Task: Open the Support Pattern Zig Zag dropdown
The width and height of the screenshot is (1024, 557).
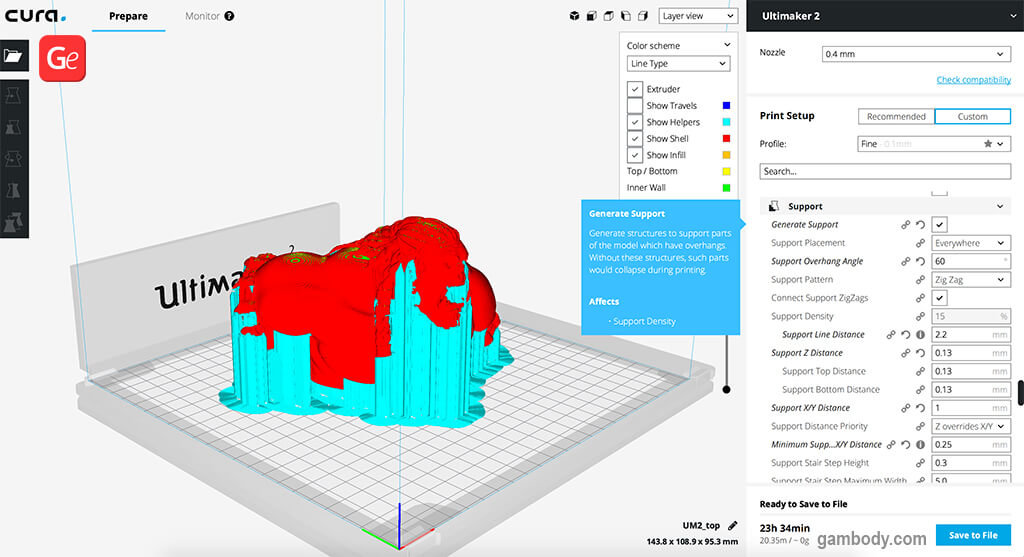Action: (x=970, y=280)
